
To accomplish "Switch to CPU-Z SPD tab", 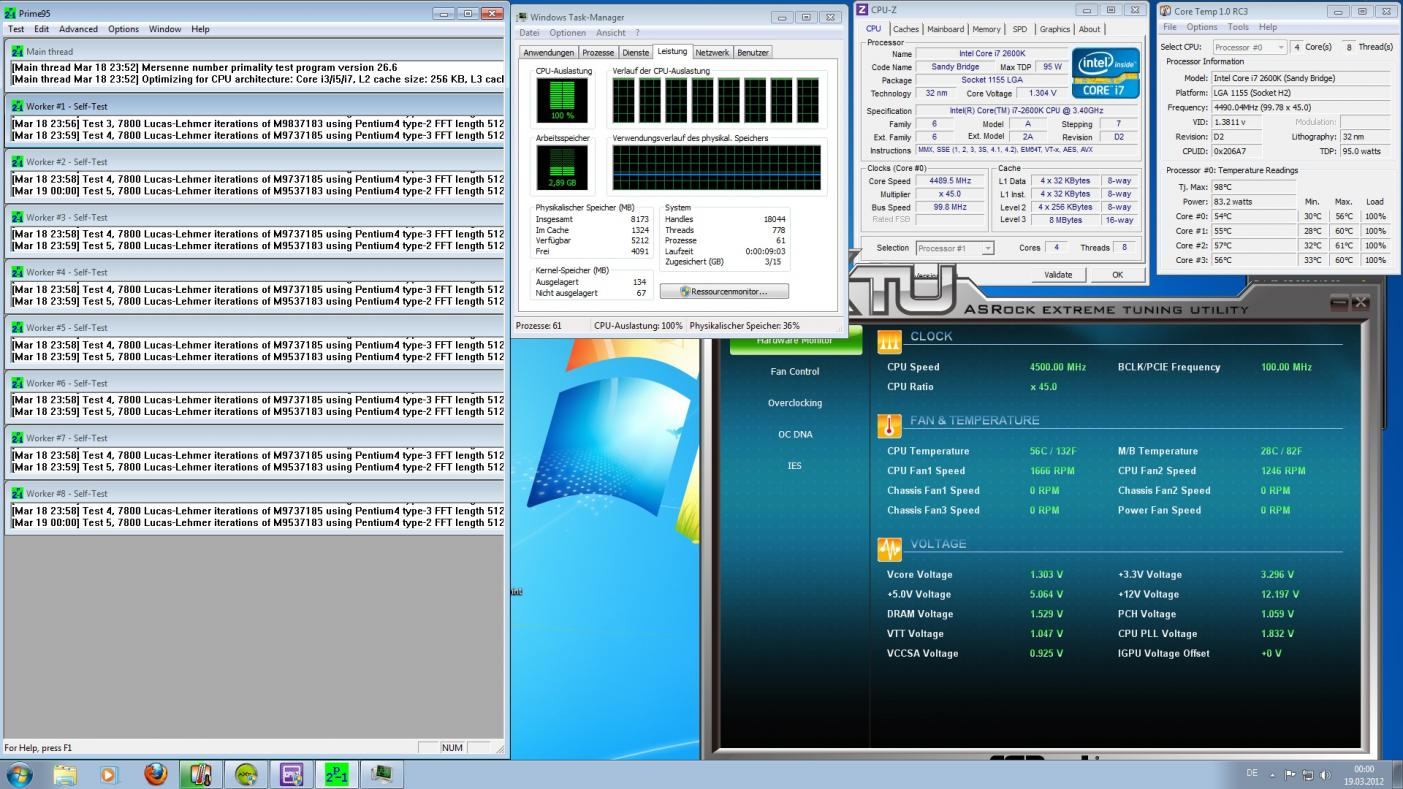I will click(1019, 29).
